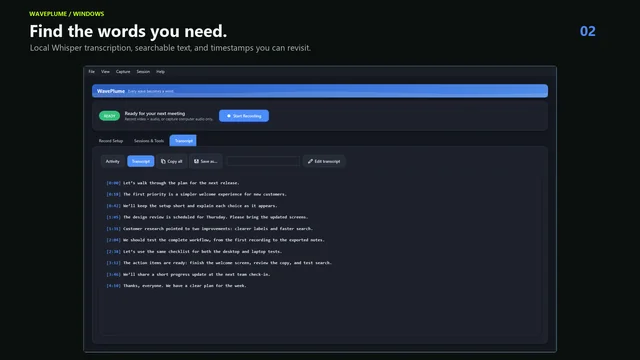This screenshot has width=640, height=360.
Task: Click line "We'll keep the setup short and explain each choice"
Action: click(200, 206)
